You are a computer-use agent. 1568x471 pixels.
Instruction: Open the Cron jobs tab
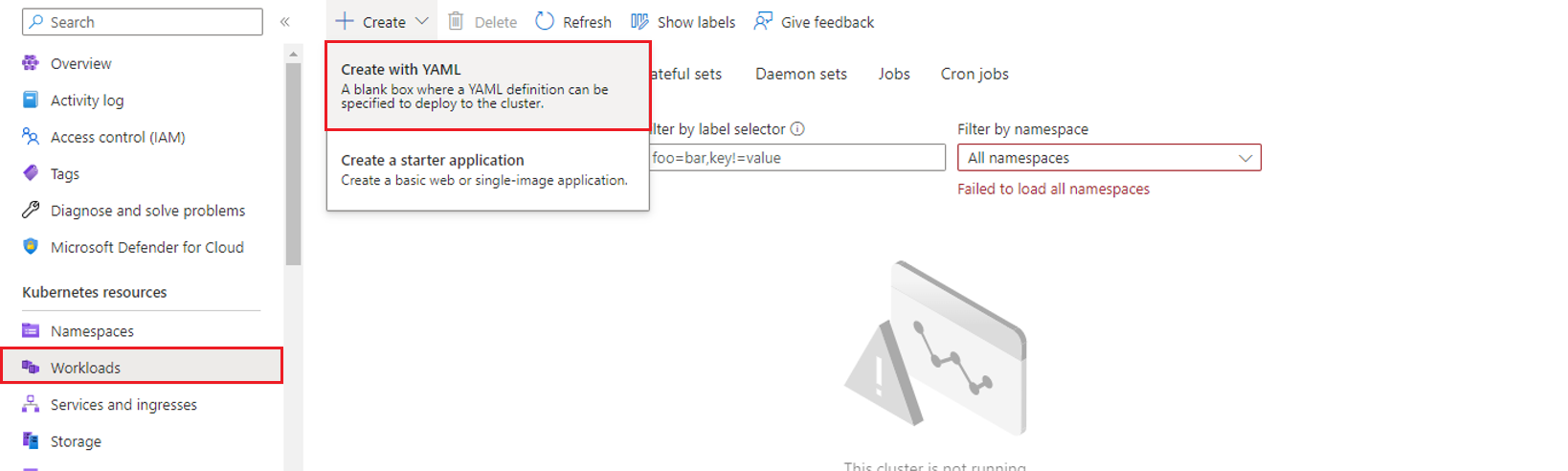tap(974, 74)
